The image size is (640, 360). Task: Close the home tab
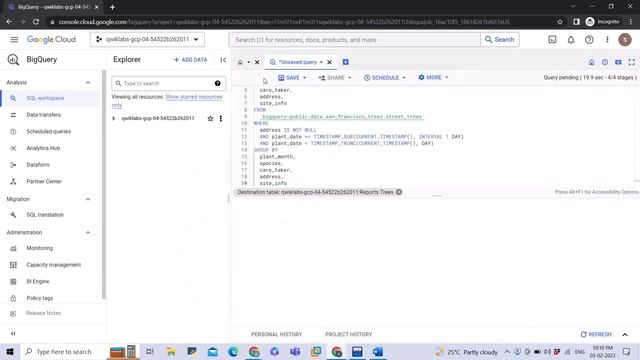click(257, 62)
